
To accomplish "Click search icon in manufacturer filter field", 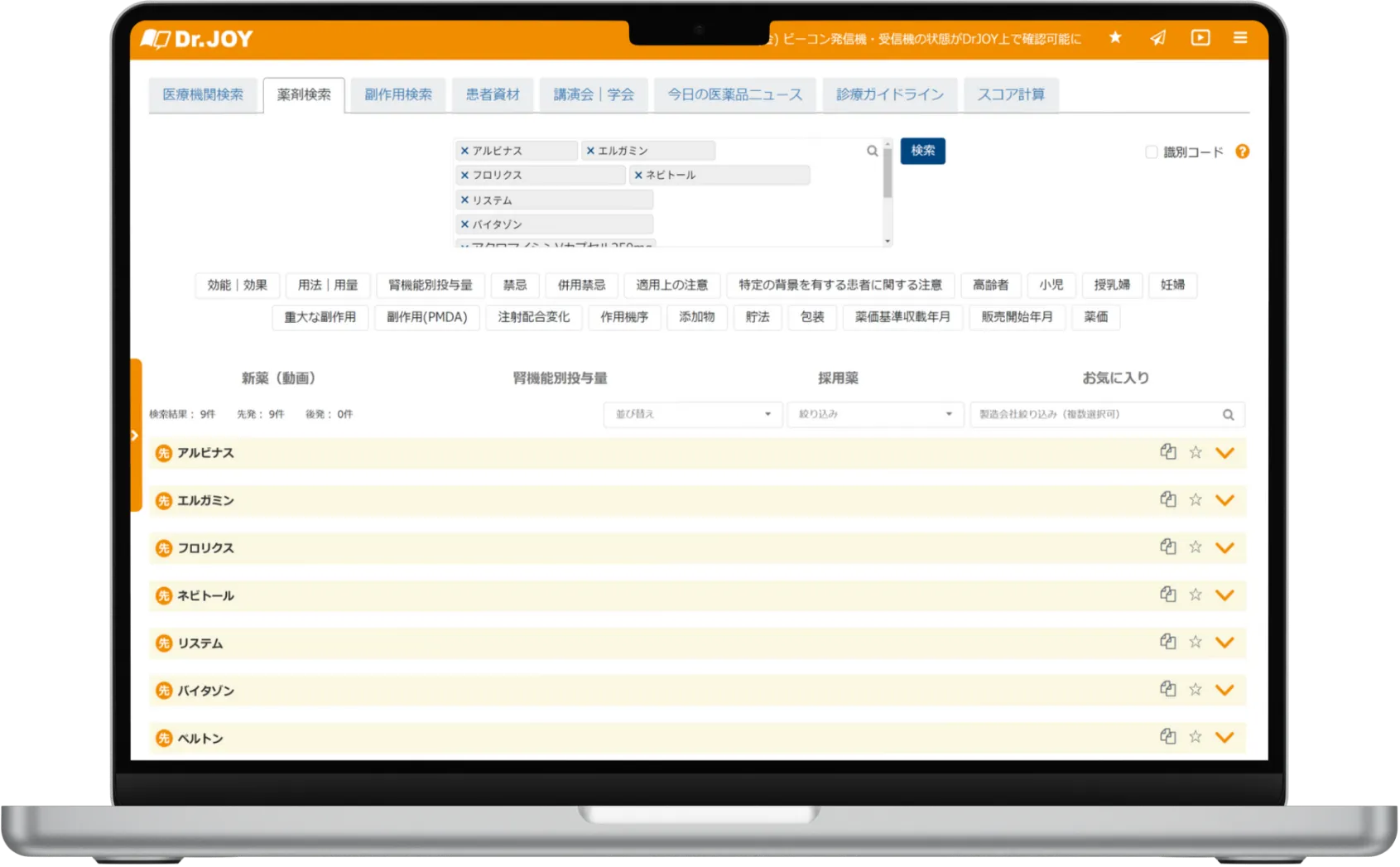I will tap(1229, 415).
